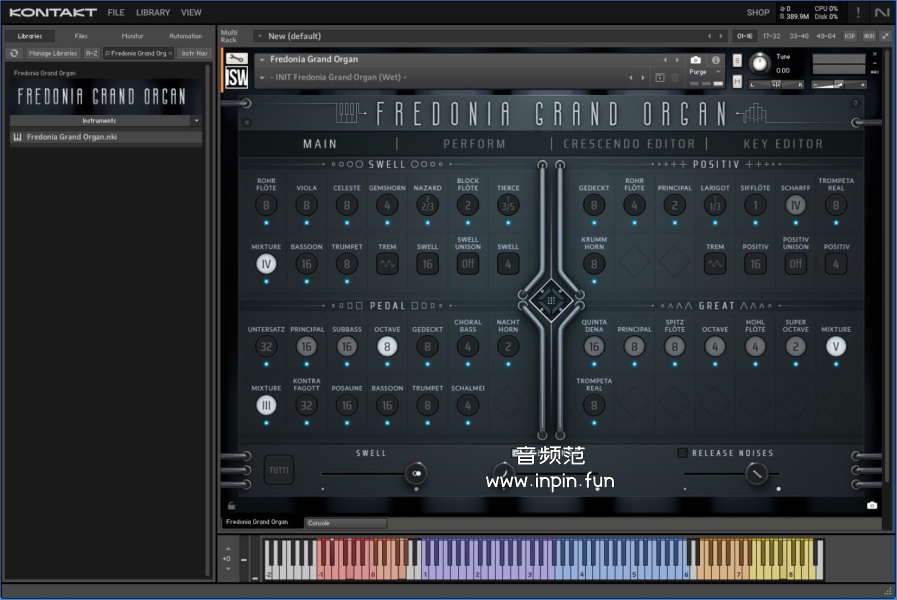Click the Native Instruments logo icon
The width and height of the screenshot is (897, 600).
point(881,13)
